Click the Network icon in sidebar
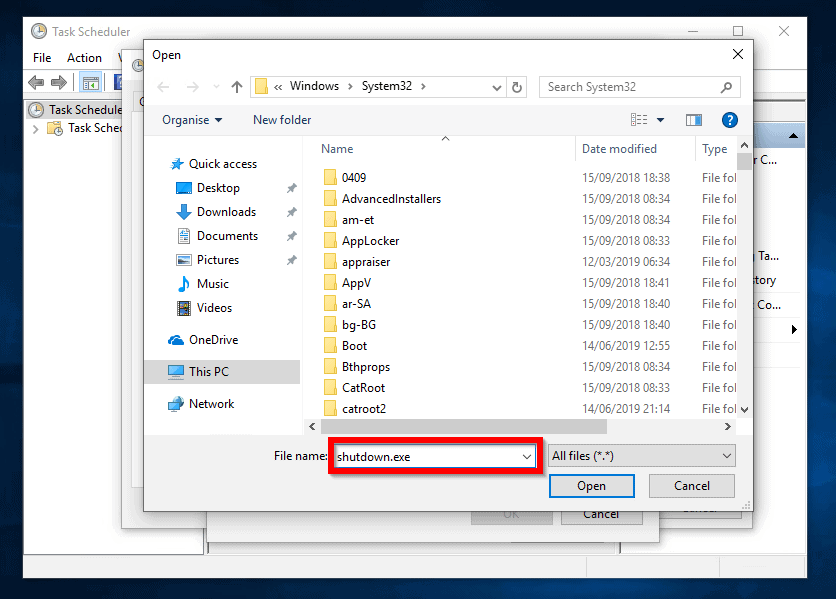 pyautogui.click(x=176, y=404)
